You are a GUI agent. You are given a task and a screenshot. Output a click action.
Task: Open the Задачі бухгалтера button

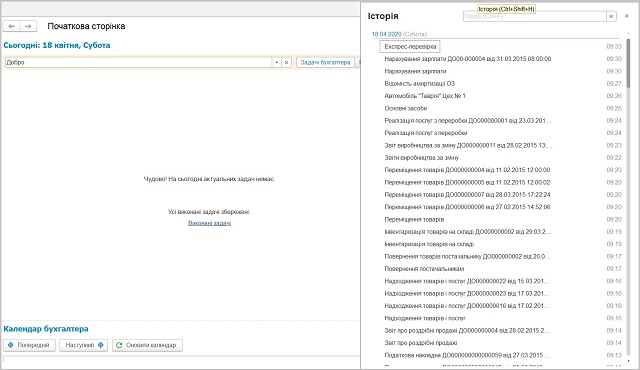point(325,62)
